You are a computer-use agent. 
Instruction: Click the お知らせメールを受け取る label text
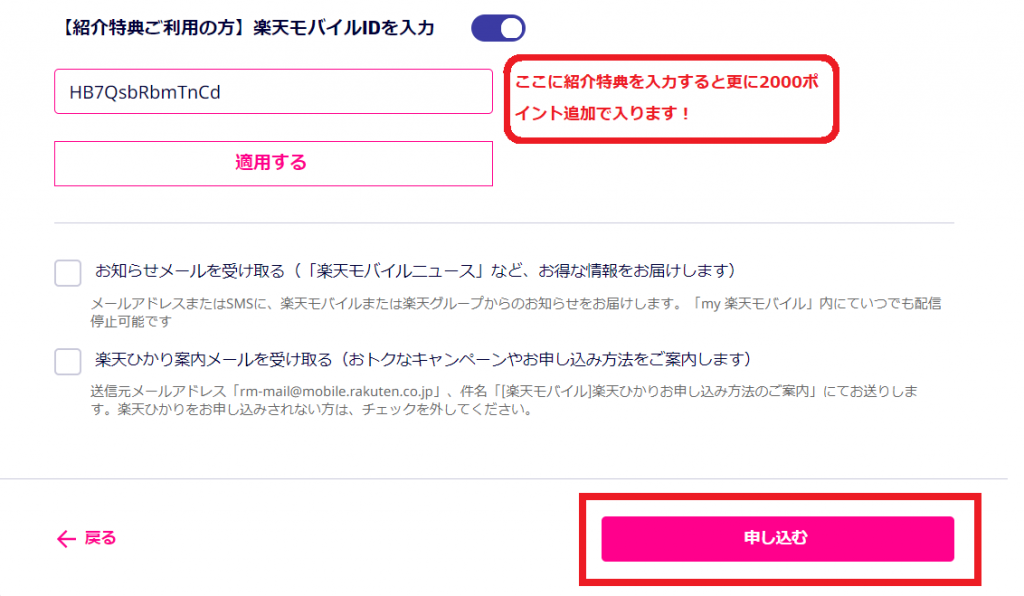coord(190,271)
